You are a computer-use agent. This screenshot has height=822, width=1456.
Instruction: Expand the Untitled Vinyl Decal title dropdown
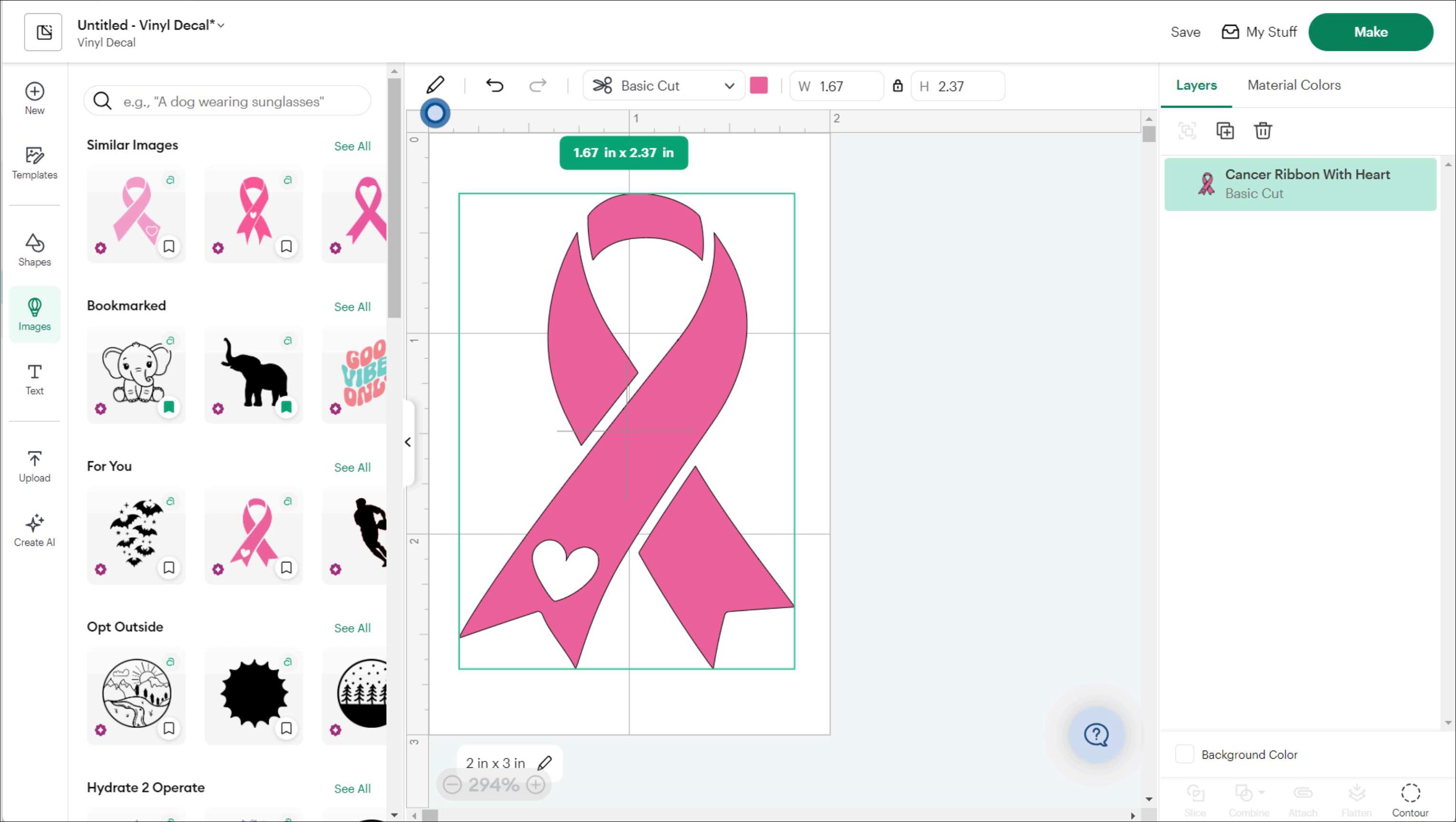pyautogui.click(x=221, y=25)
